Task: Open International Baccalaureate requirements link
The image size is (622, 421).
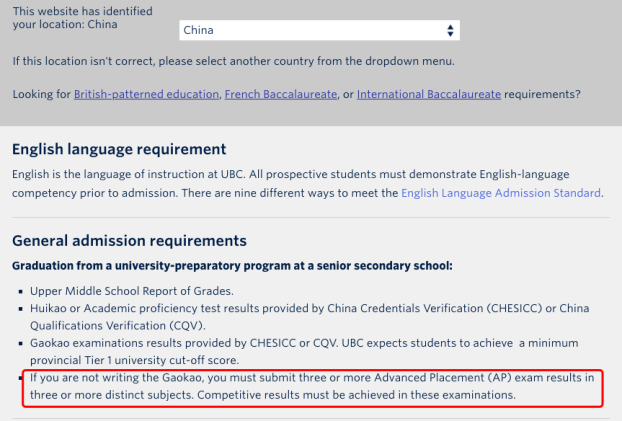Action: 429,94
